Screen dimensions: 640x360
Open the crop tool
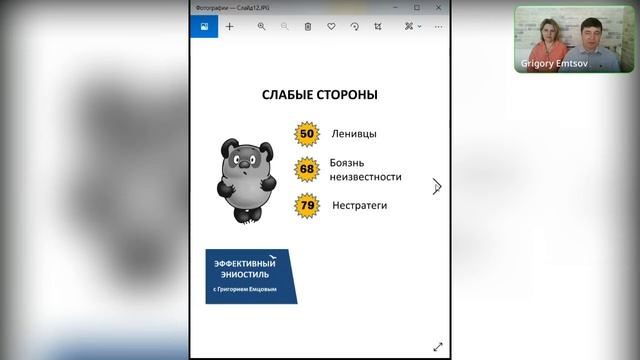pyautogui.click(x=378, y=27)
